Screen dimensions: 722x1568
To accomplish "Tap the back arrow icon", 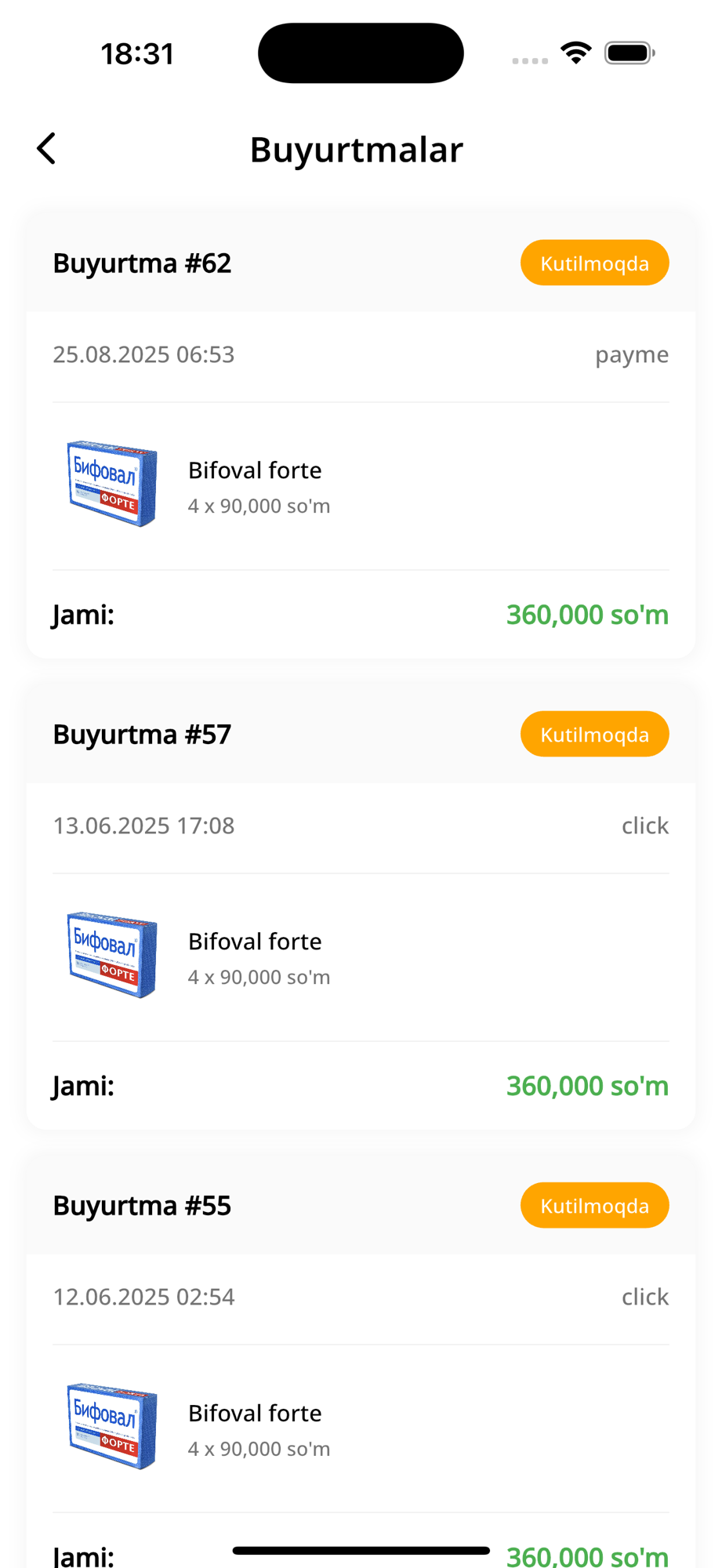I will tap(46, 148).
